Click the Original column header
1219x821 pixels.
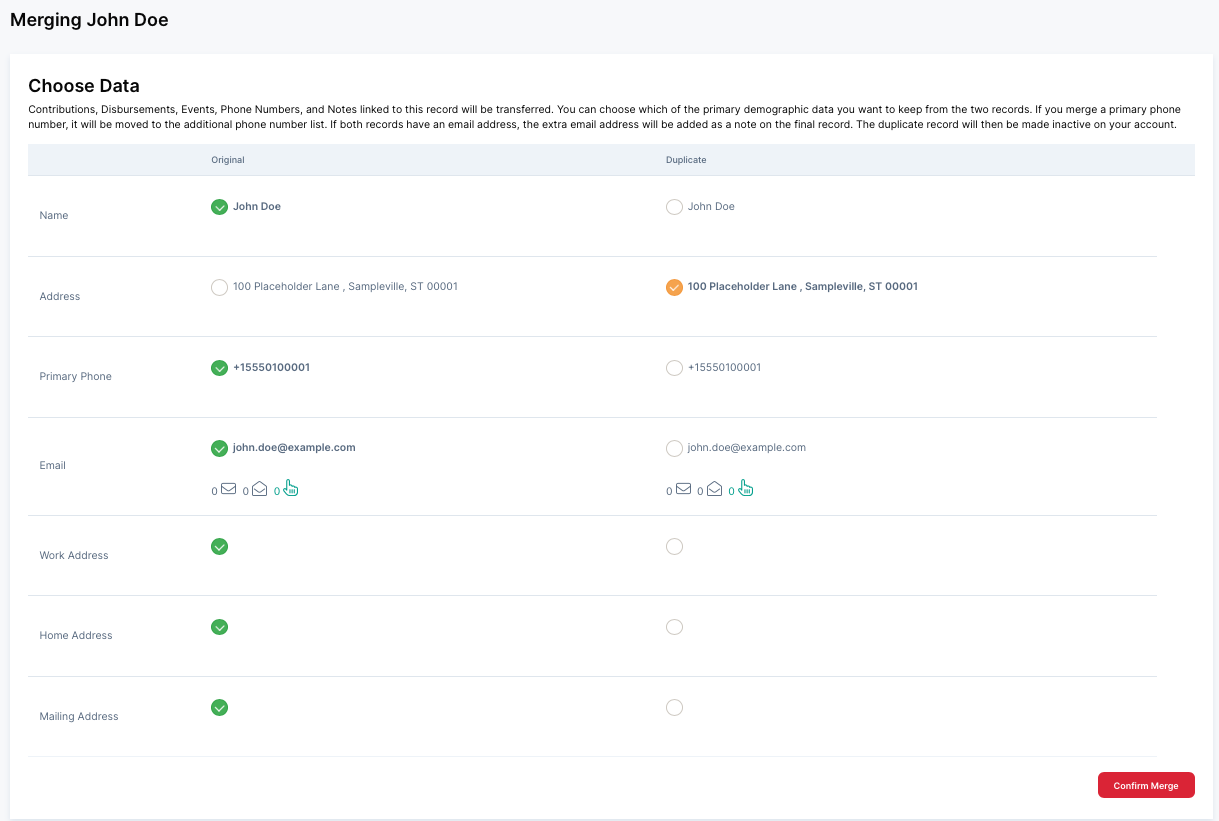[x=228, y=160]
